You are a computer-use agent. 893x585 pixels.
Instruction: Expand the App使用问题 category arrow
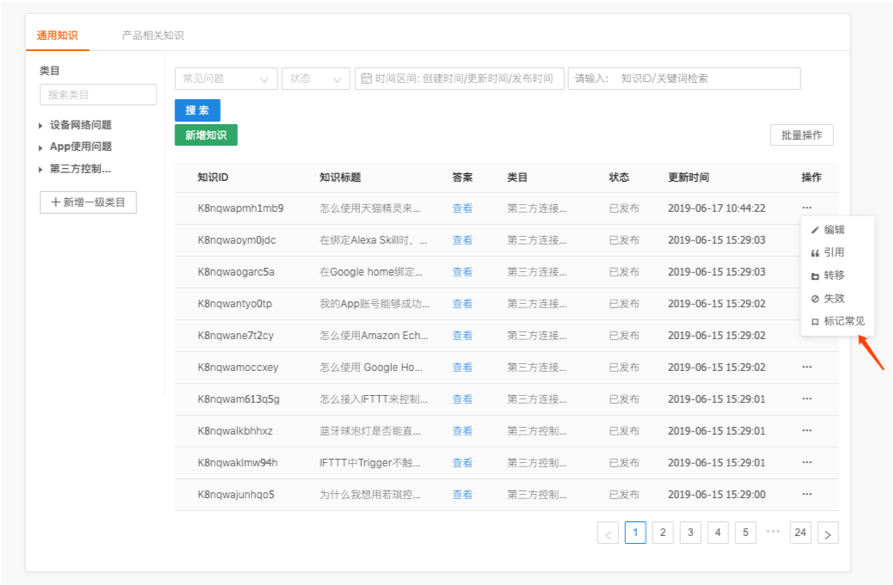click(40, 148)
